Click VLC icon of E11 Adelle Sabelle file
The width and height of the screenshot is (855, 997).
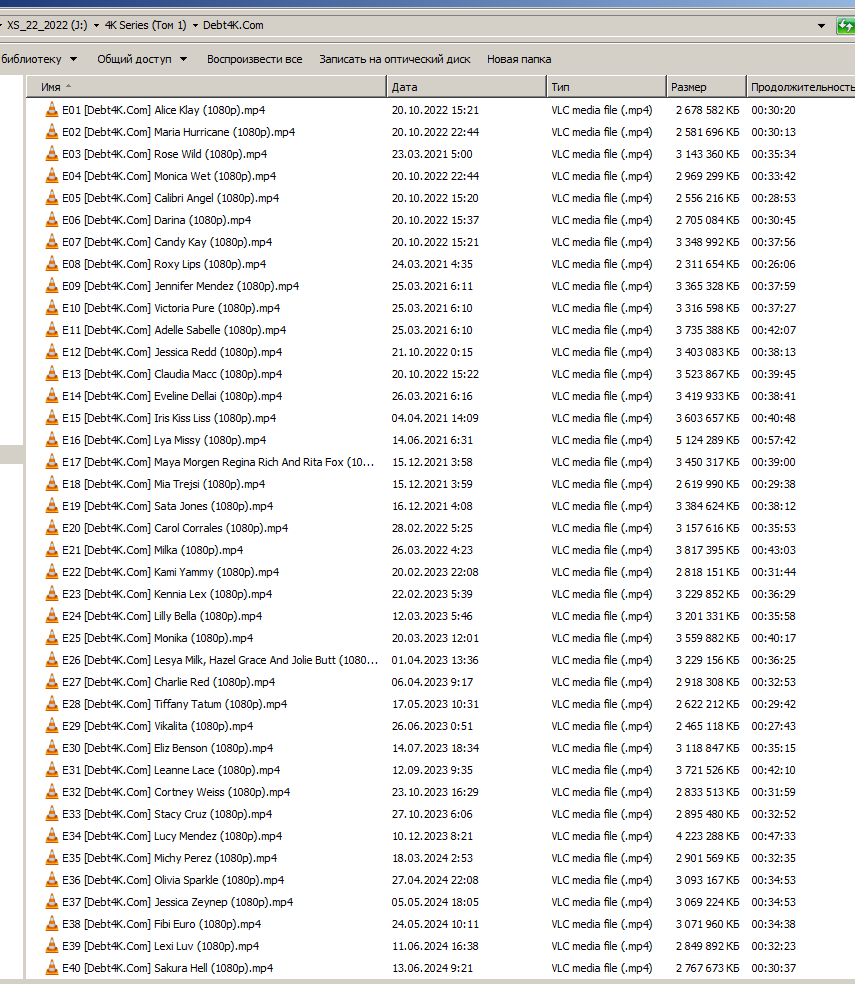coord(51,330)
